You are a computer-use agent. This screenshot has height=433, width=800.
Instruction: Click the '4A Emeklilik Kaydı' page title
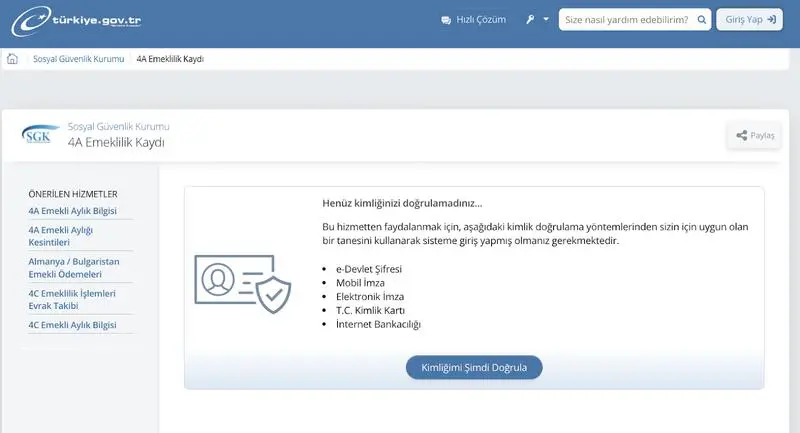116,142
